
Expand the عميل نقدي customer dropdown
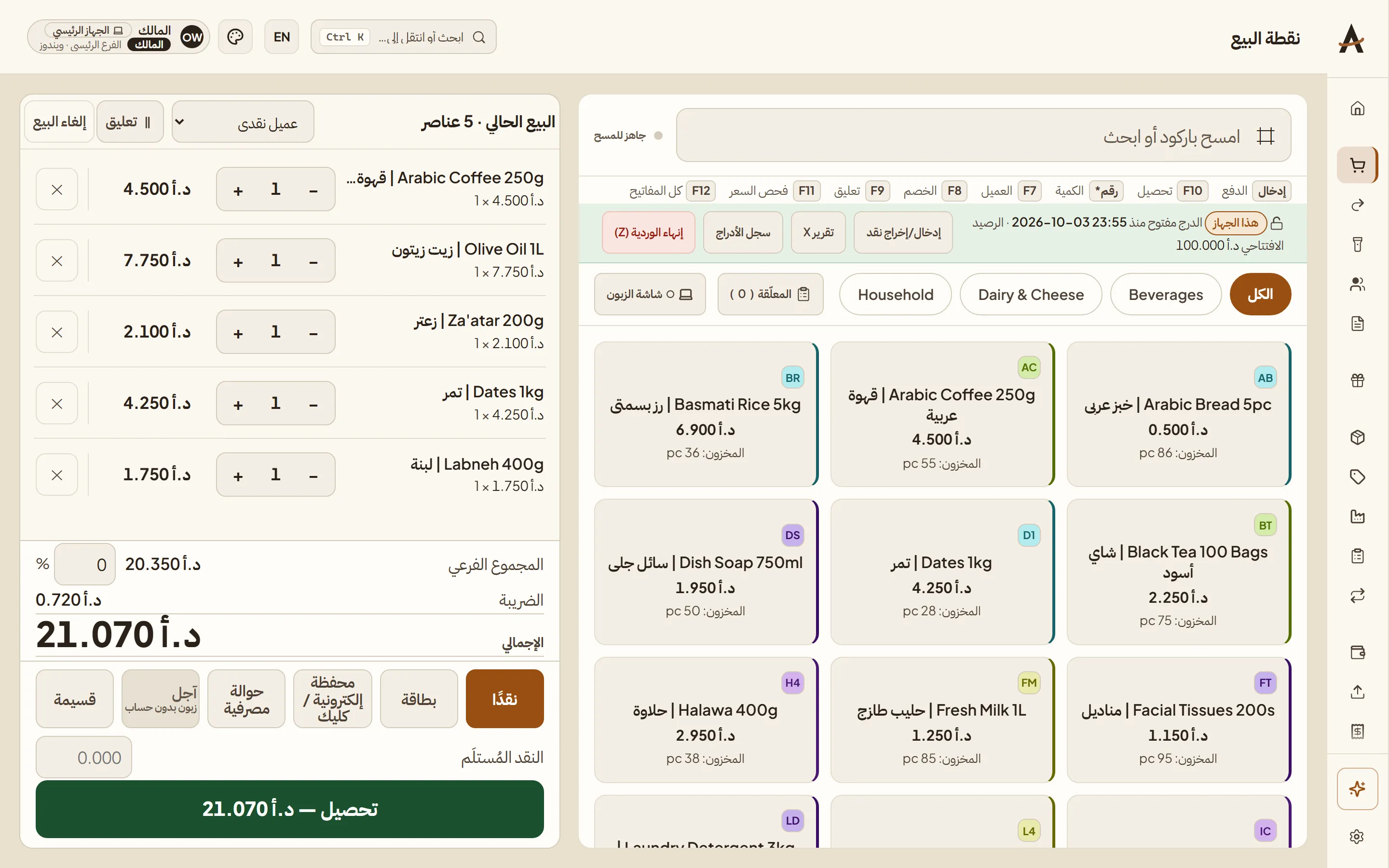tap(243, 122)
